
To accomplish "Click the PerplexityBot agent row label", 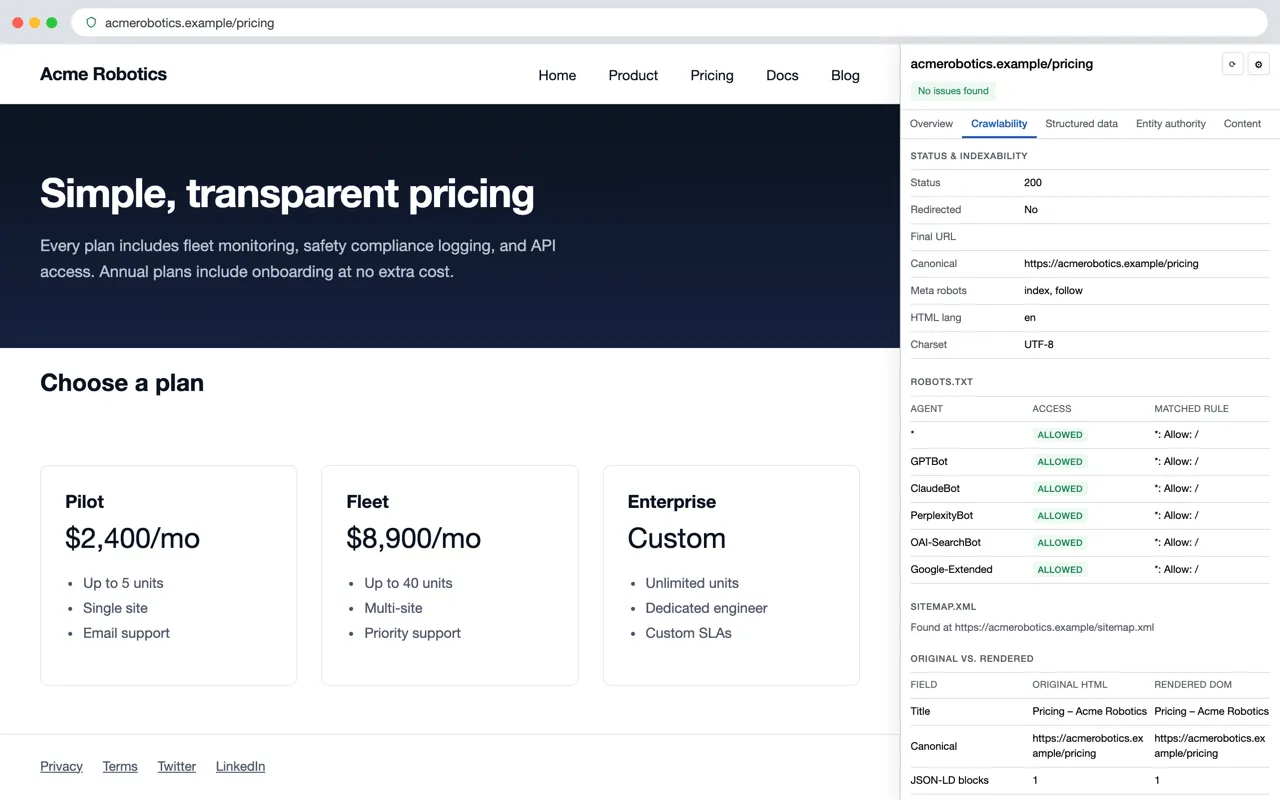I will 941,516.
